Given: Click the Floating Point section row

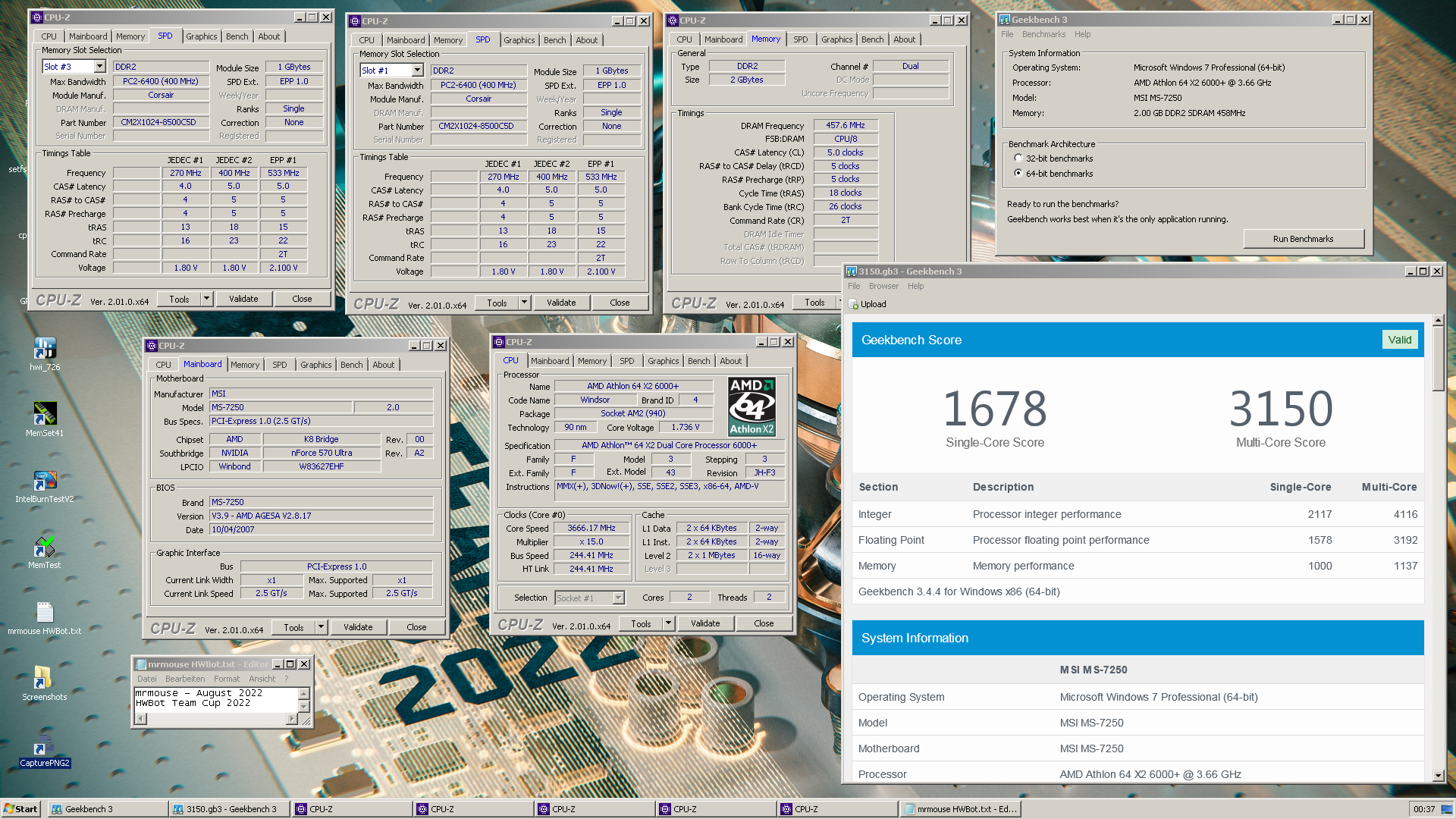Looking at the screenshot, I should [x=1137, y=540].
